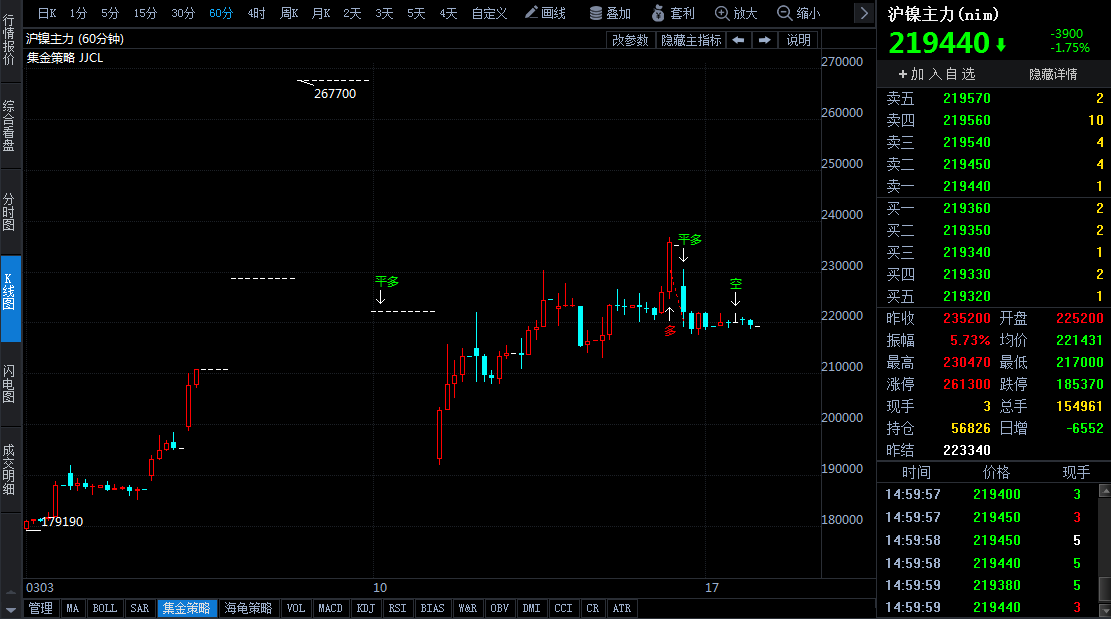Select 集金策略 indicator tab

(x=187, y=608)
